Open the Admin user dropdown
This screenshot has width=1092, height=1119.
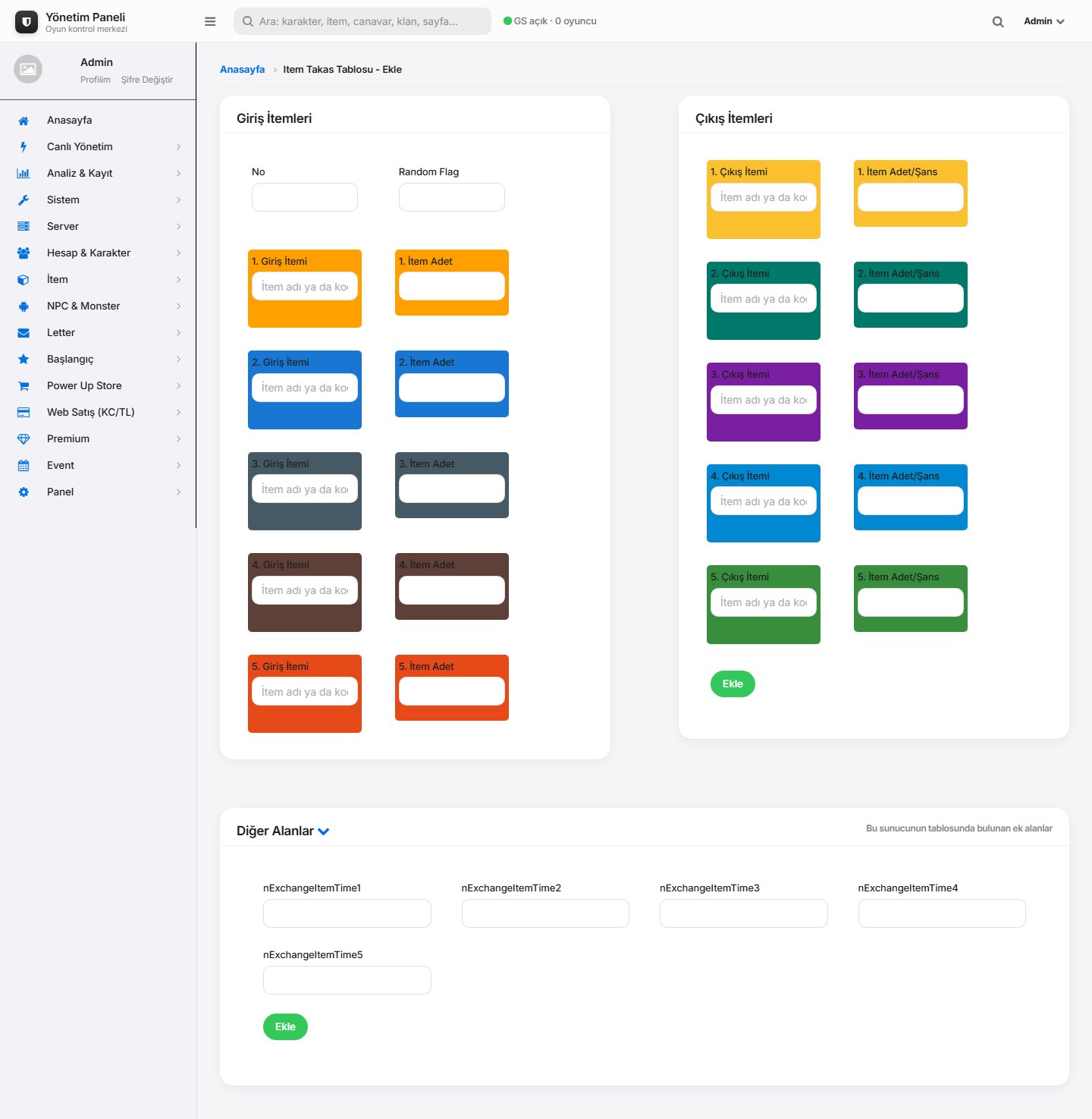pos(1044,21)
